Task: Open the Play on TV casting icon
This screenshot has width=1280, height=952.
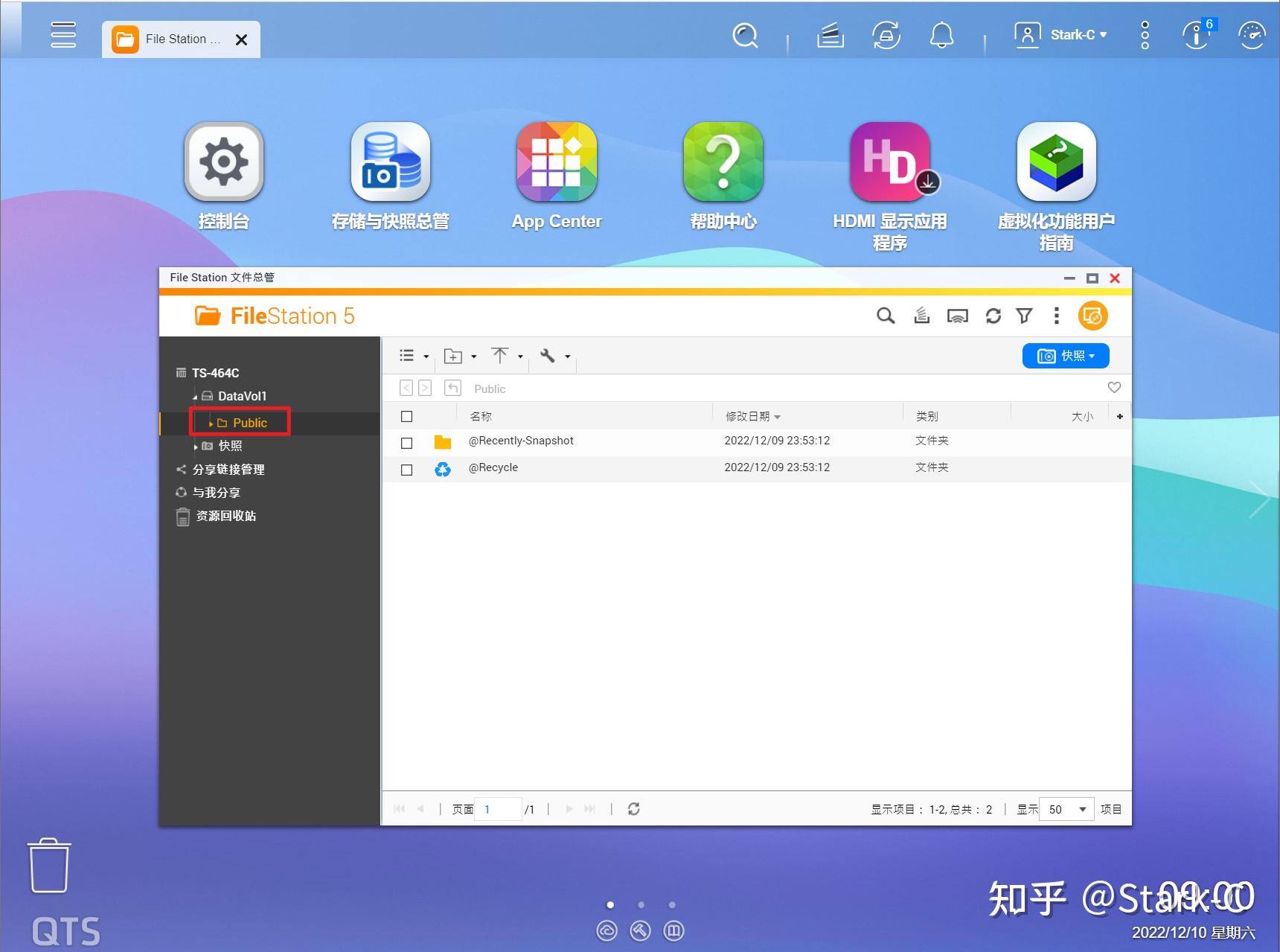Action: pos(957,316)
